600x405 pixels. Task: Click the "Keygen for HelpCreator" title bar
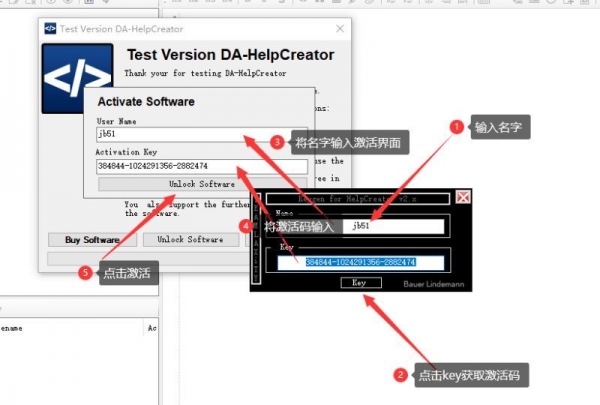[357, 199]
